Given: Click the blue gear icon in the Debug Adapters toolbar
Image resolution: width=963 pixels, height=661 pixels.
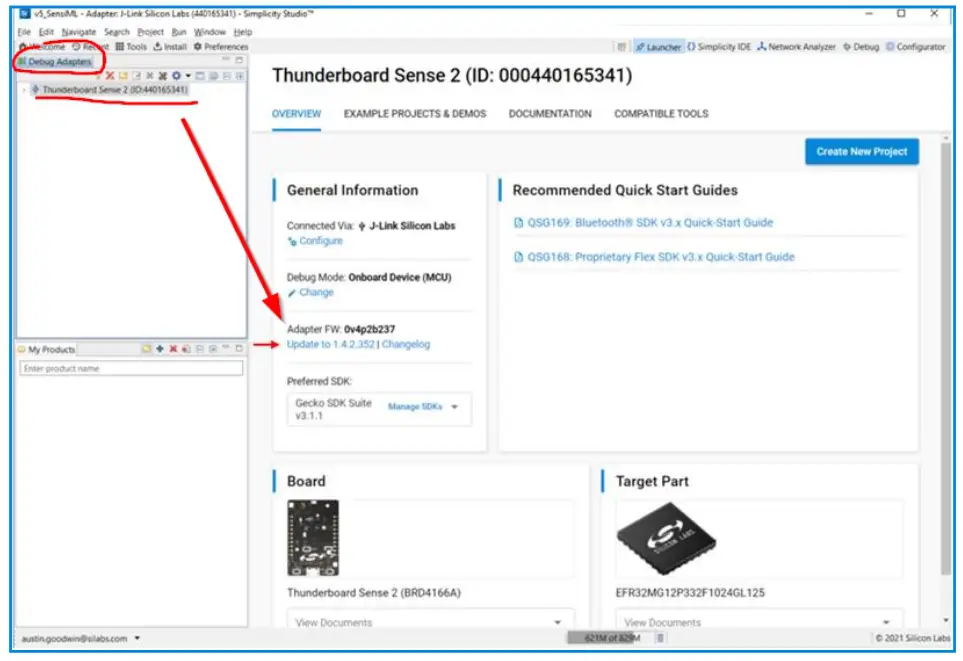Looking at the screenshot, I should point(176,76).
